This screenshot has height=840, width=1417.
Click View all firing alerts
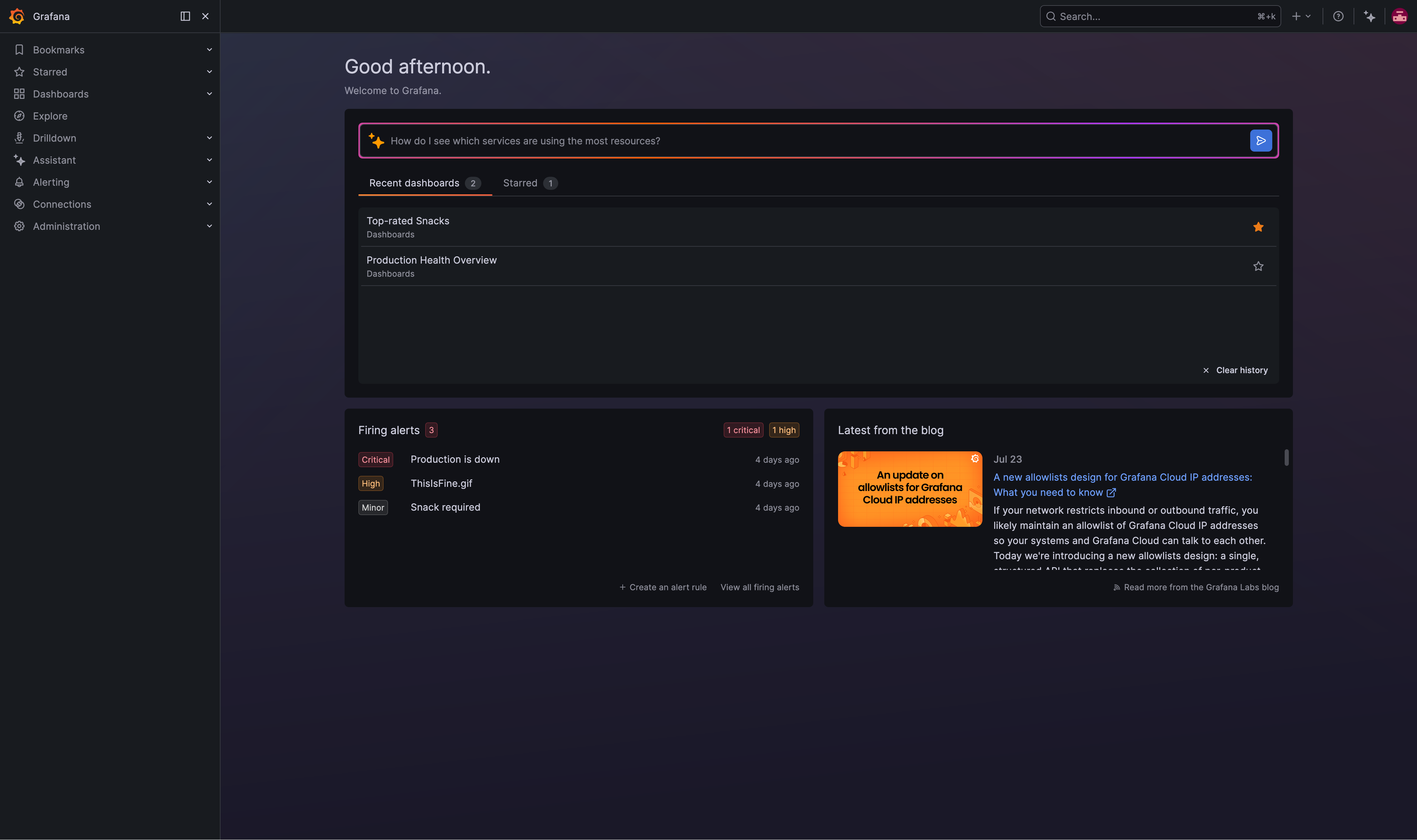pyautogui.click(x=760, y=587)
